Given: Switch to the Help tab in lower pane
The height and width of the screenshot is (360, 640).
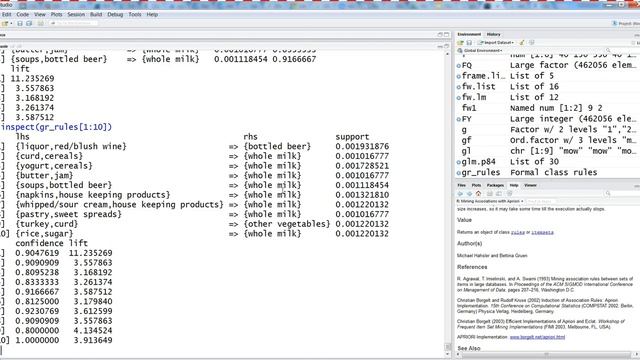Looking at the screenshot, I should point(514,185).
